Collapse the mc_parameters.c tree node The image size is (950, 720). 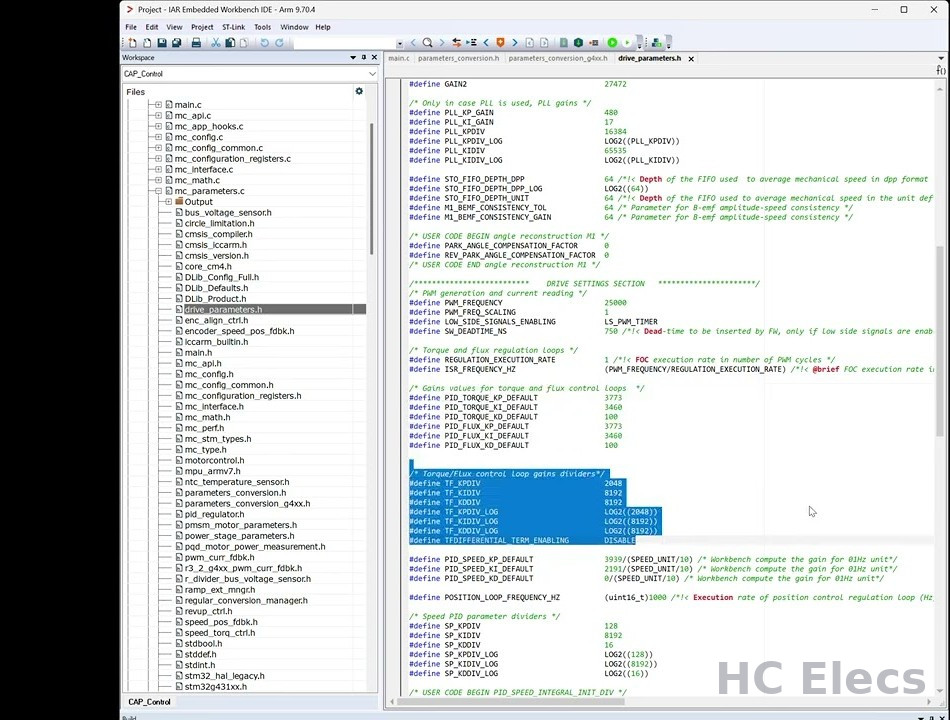click(159, 191)
